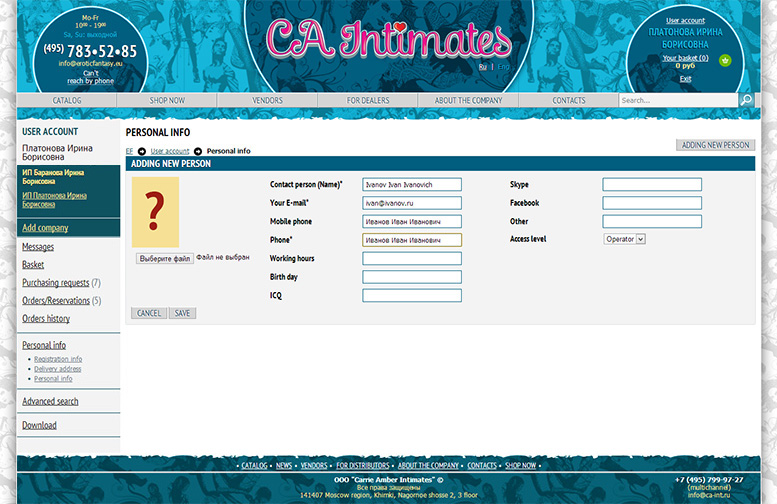
Task: Open Your basket (0) link
Action: click(685, 58)
